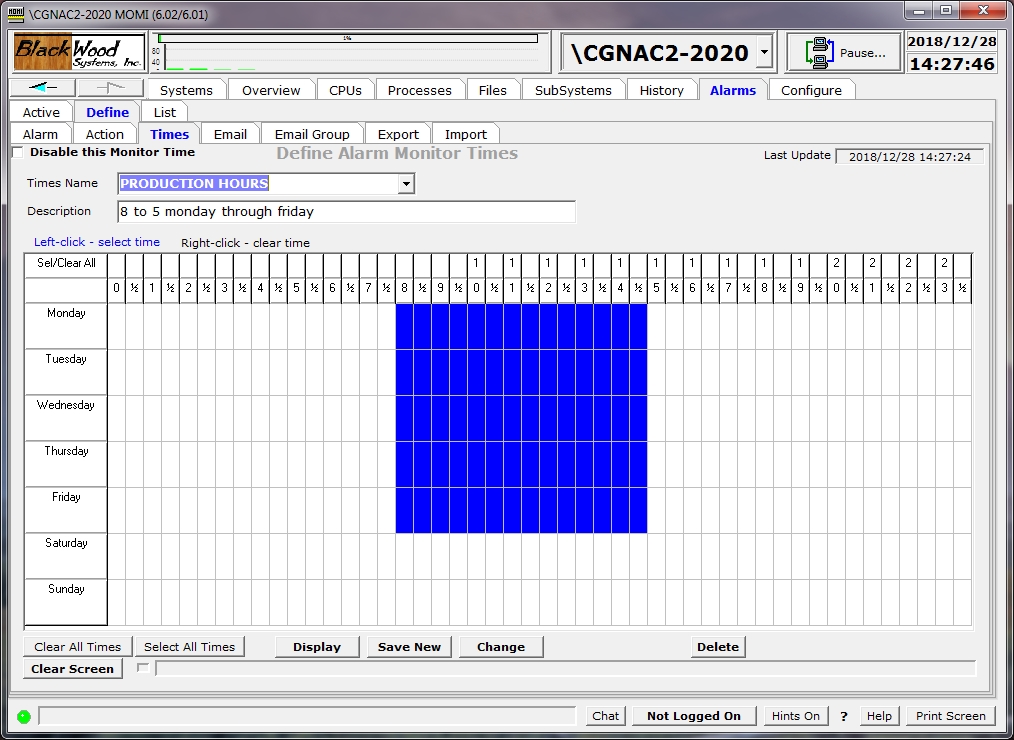The height and width of the screenshot is (740, 1014).
Task: Click the green status indicator light
Action: tap(23, 716)
